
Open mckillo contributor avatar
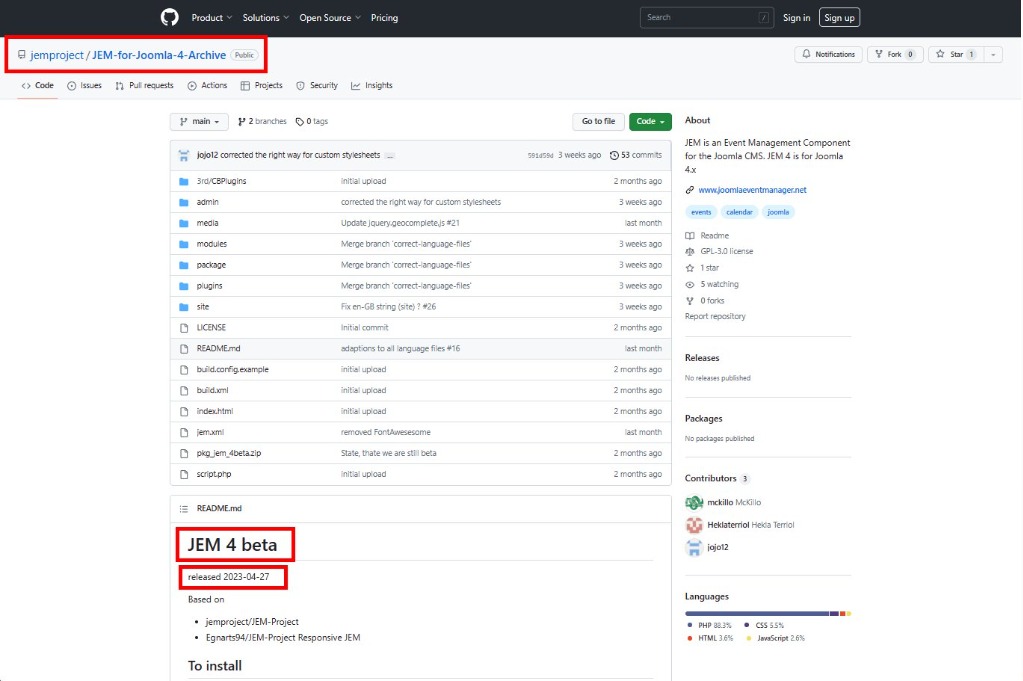pyautogui.click(x=694, y=502)
